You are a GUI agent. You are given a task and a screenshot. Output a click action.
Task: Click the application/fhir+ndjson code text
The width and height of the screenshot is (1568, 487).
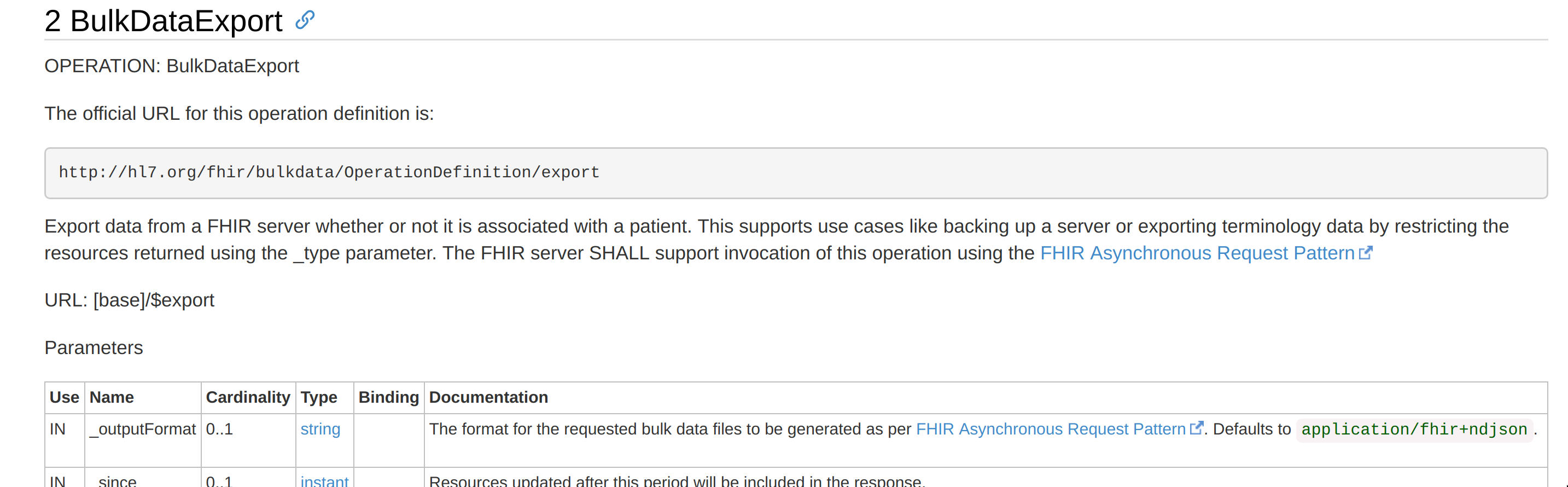[1414, 430]
